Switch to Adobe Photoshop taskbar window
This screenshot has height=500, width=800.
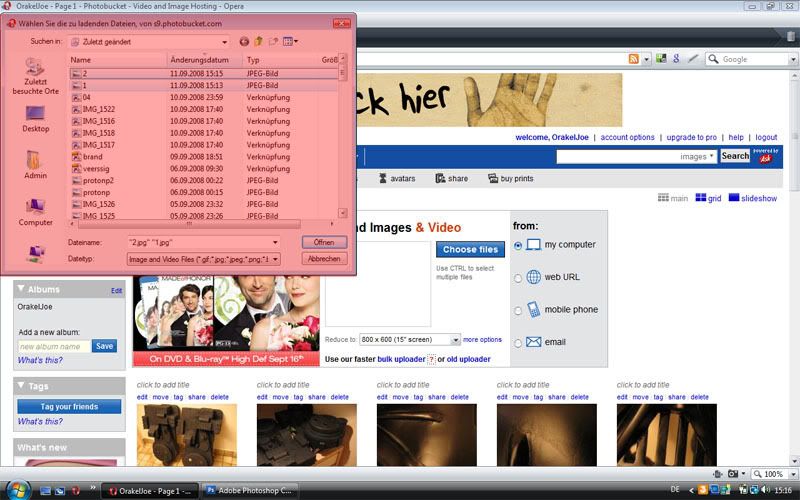(x=249, y=491)
